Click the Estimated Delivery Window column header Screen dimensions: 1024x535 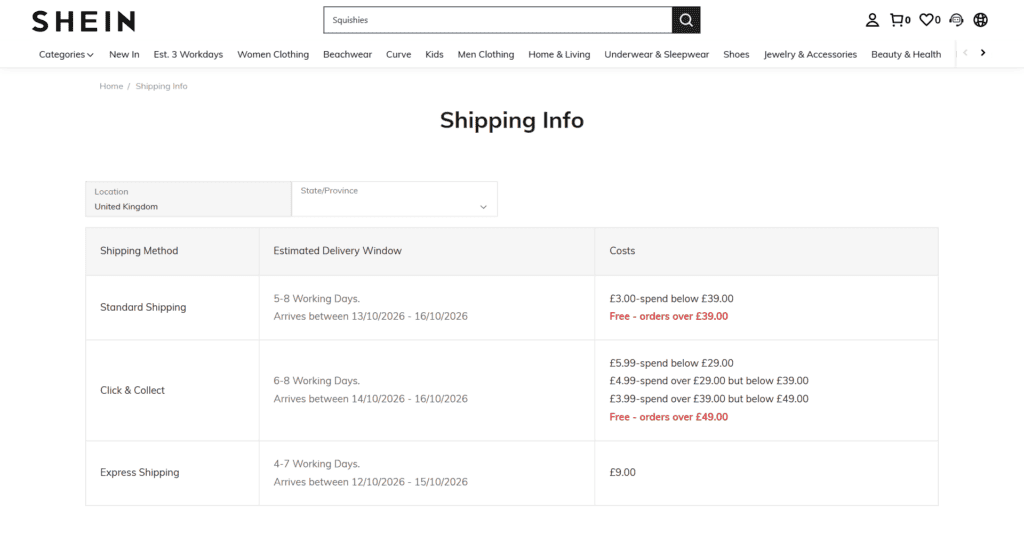tap(338, 251)
